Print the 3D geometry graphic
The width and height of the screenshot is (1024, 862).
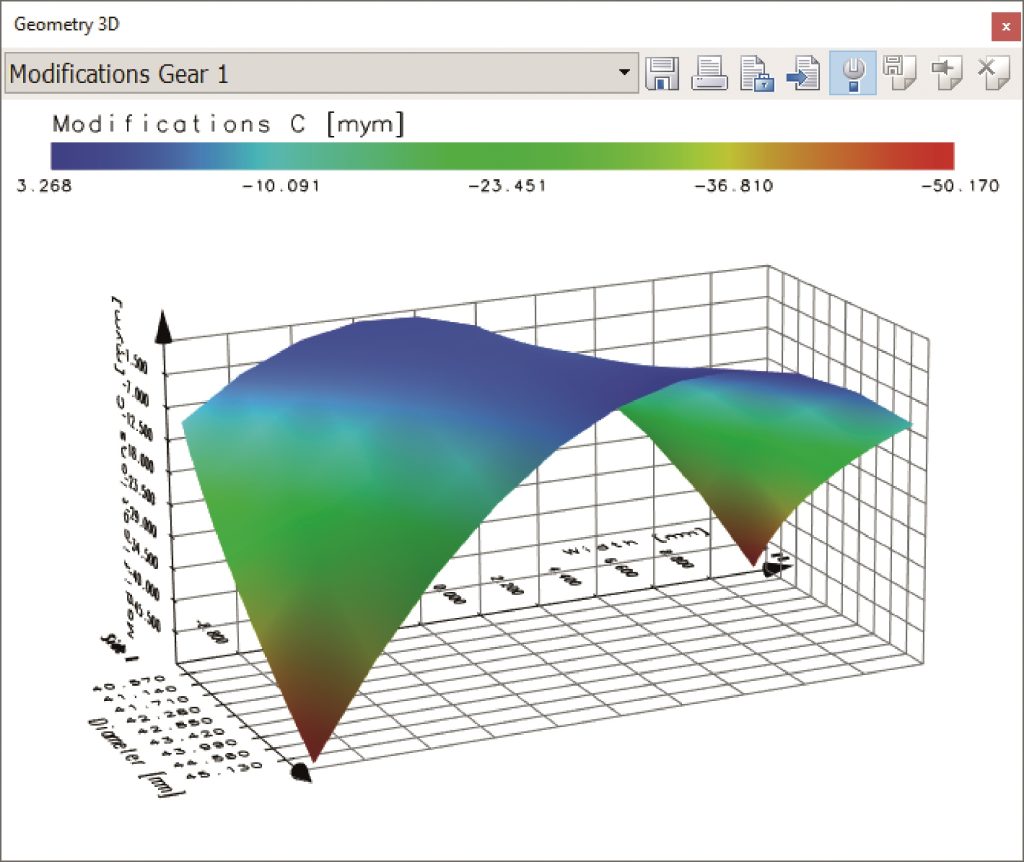point(709,74)
